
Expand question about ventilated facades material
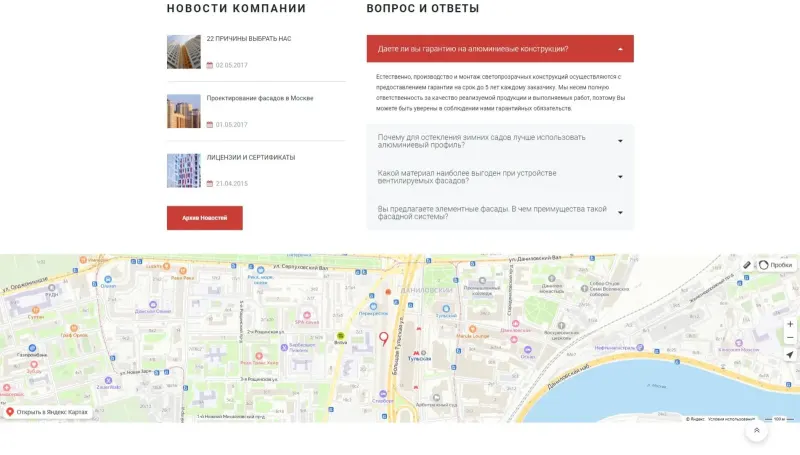tap(500, 176)
